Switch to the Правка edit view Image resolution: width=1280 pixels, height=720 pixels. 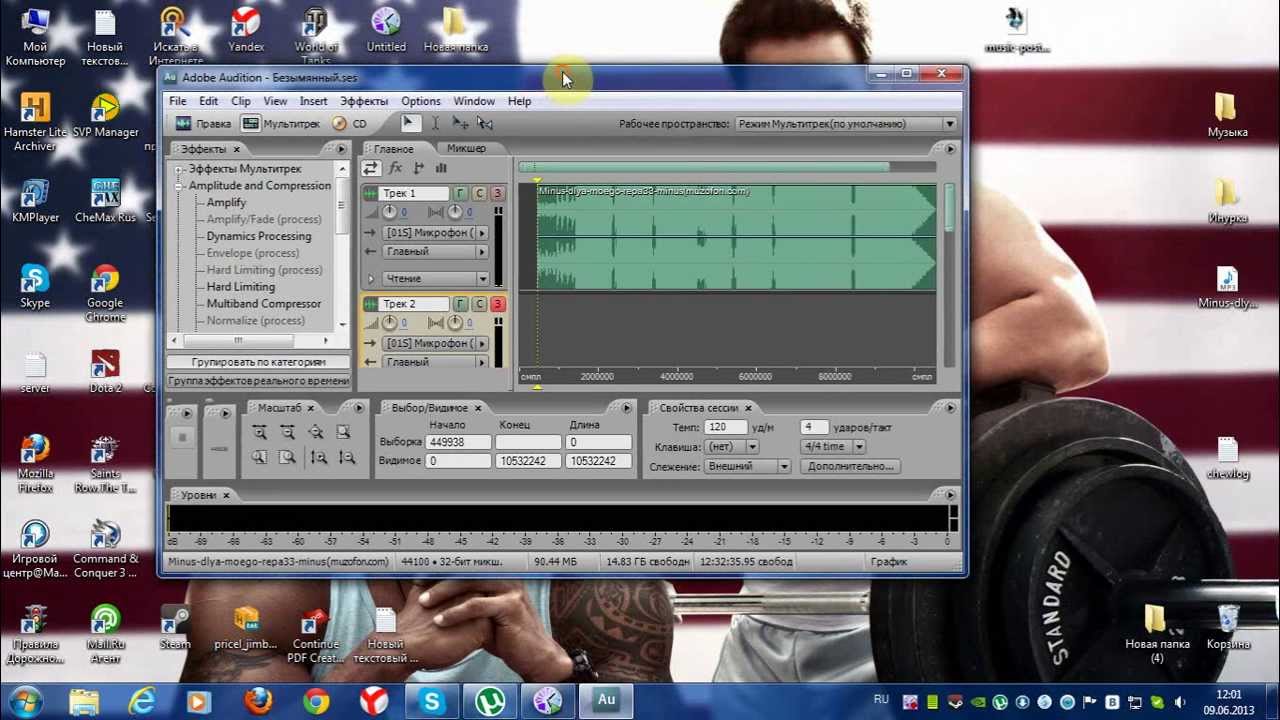tap(203, 124)
